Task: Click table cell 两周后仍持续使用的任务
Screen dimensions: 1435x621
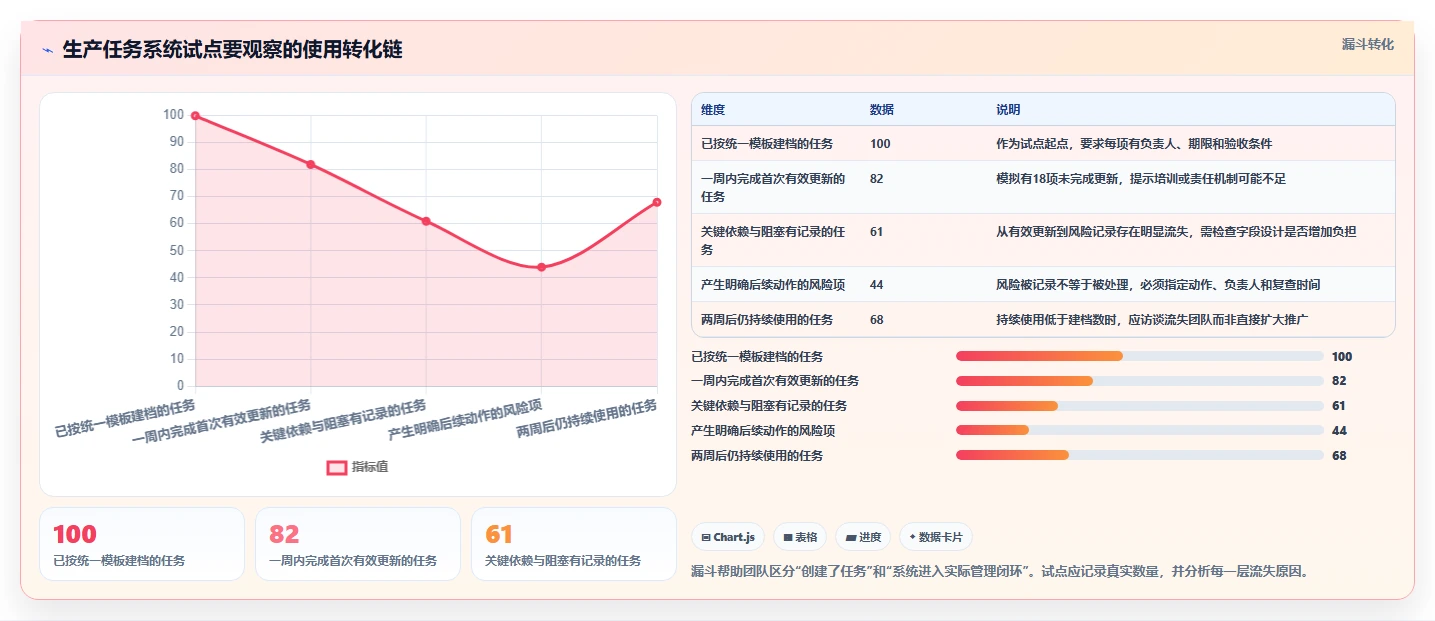Action: point(767,320)
